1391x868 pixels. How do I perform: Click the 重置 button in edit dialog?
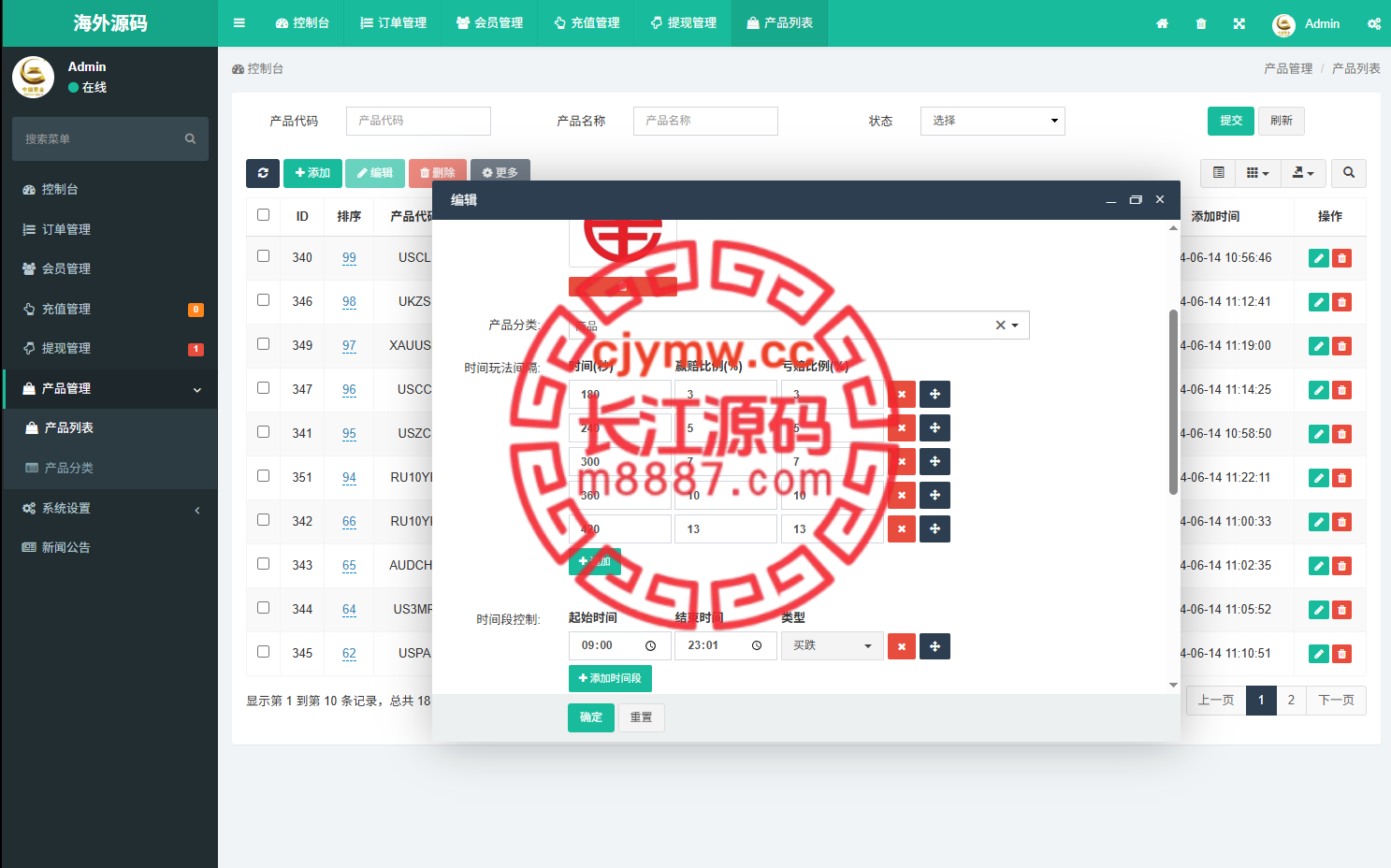[641, 717]
